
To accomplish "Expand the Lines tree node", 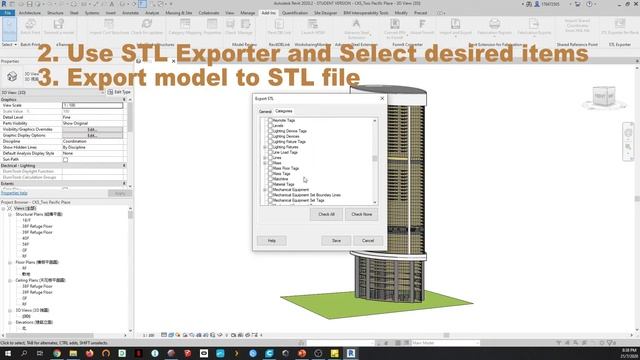I will [x=264, y=158].
